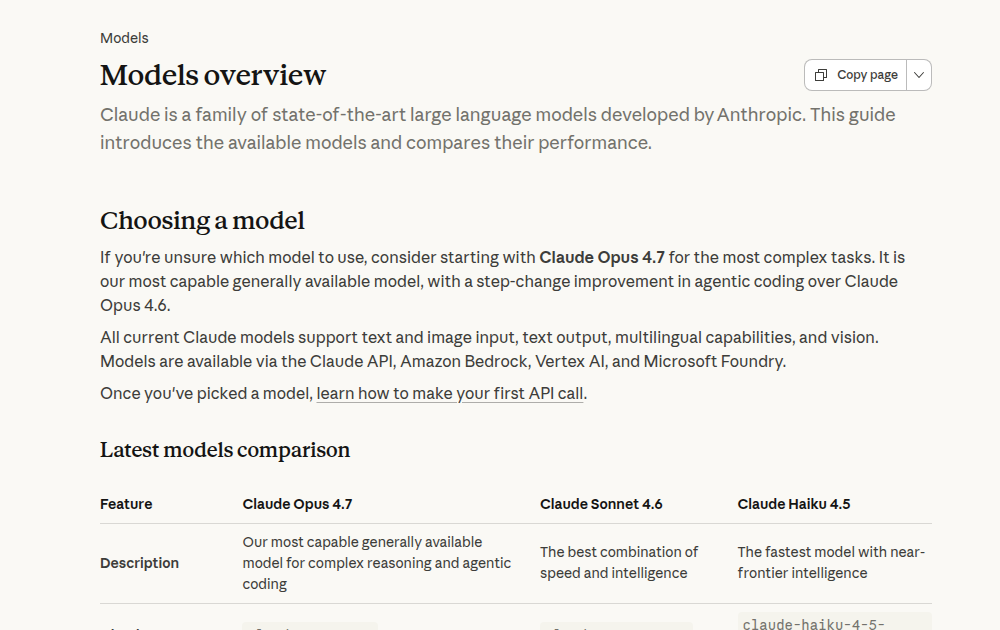This screenshot has width=1000, height=630.
Task: Click the 'Claude Haiku 4.5' column header
Action: pos(794,504)
